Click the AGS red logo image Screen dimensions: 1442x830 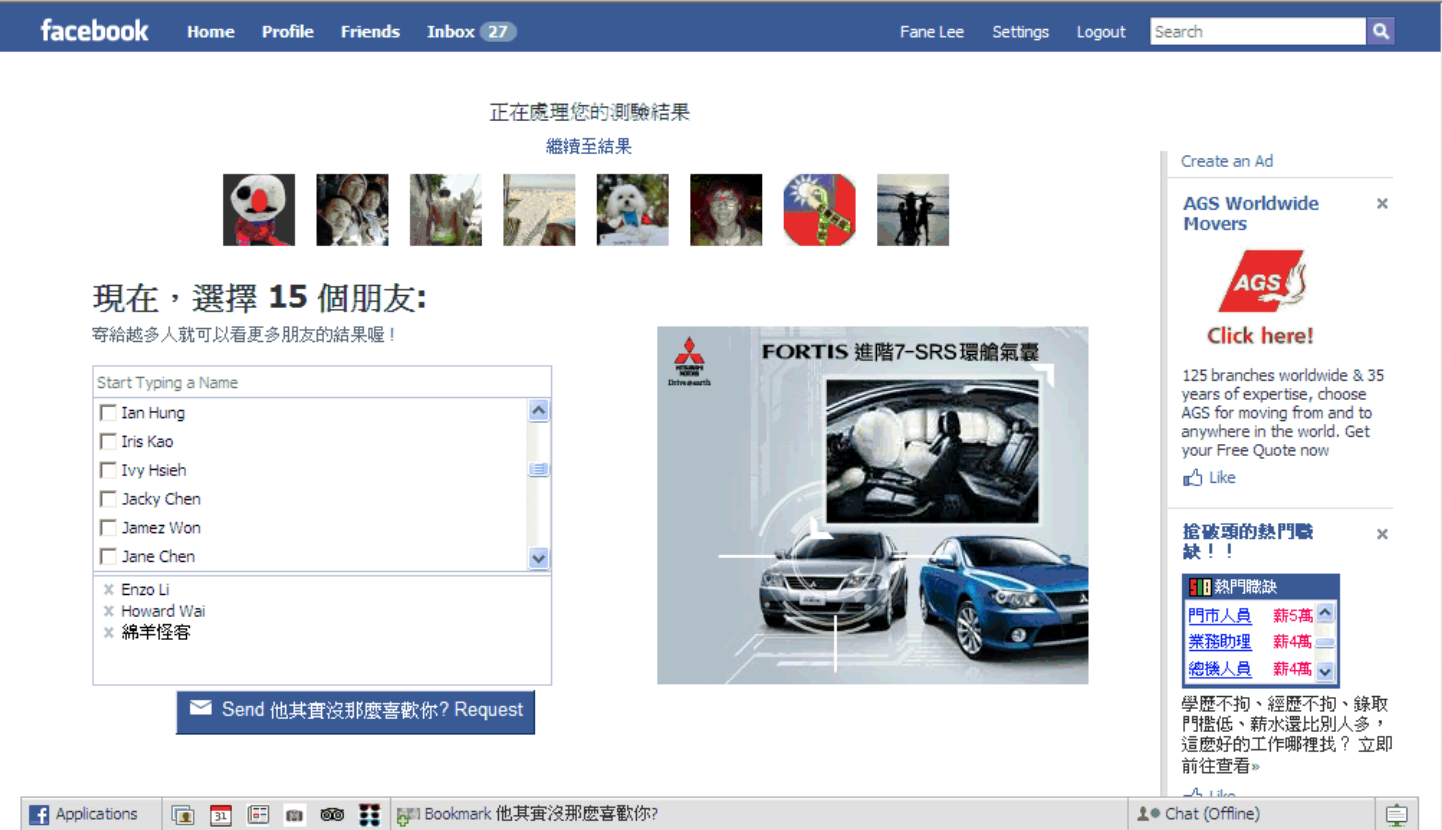1261,282
